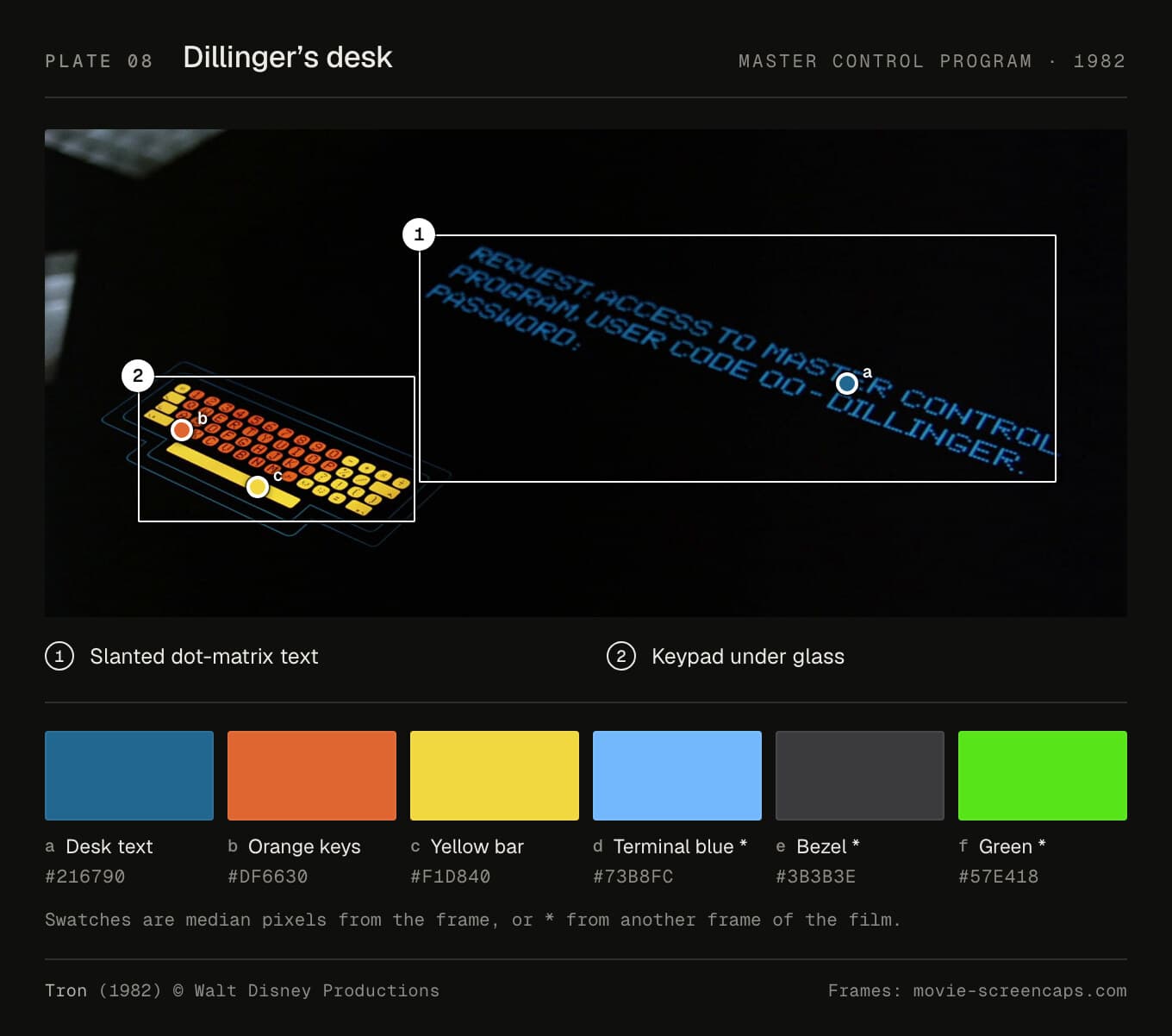Click the "Terminal blue *" swatch label
Screen dimensions: 1172x1036
pyautogui.click(x=680, y=846)
